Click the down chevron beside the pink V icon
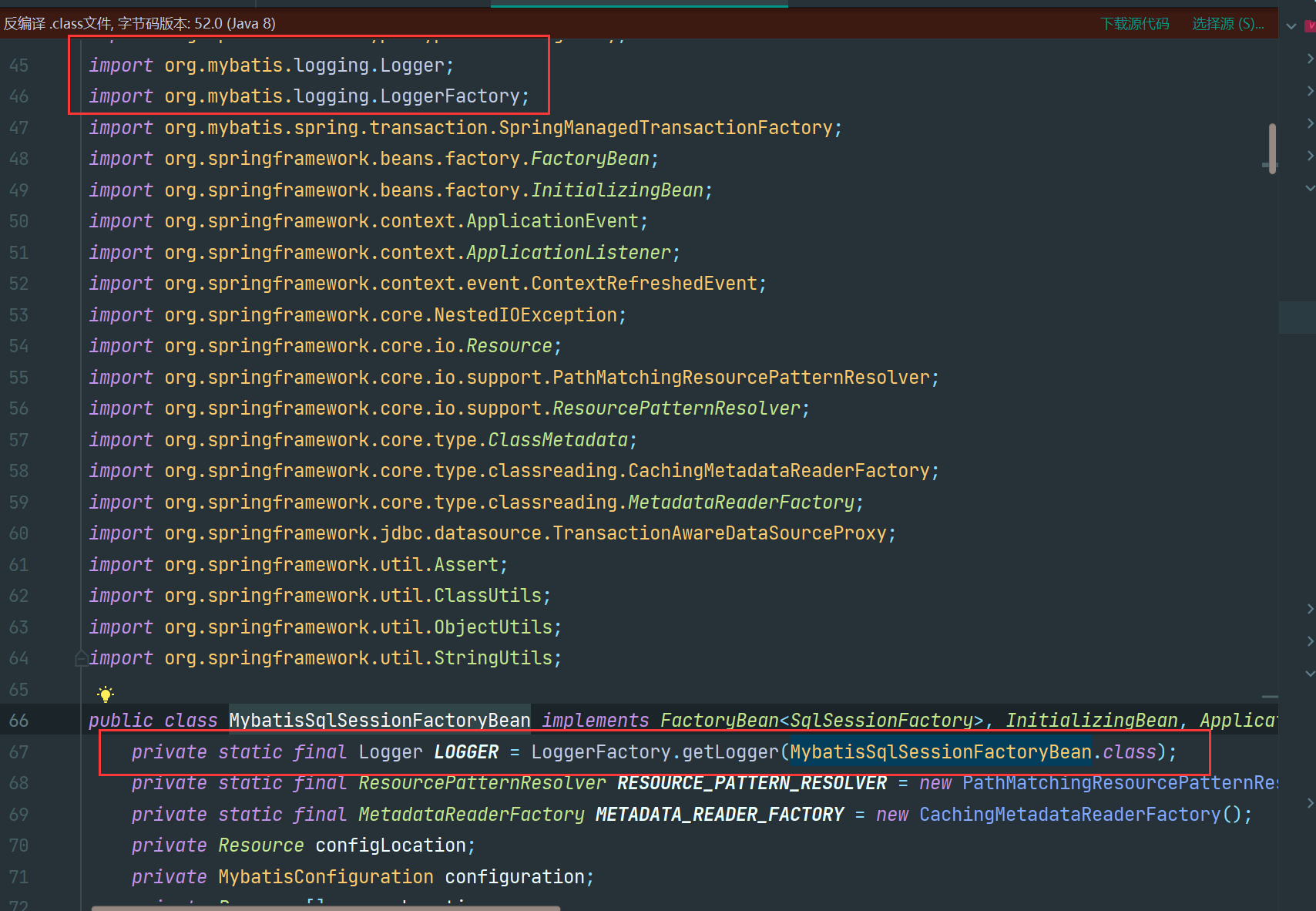 point(1291,25)
